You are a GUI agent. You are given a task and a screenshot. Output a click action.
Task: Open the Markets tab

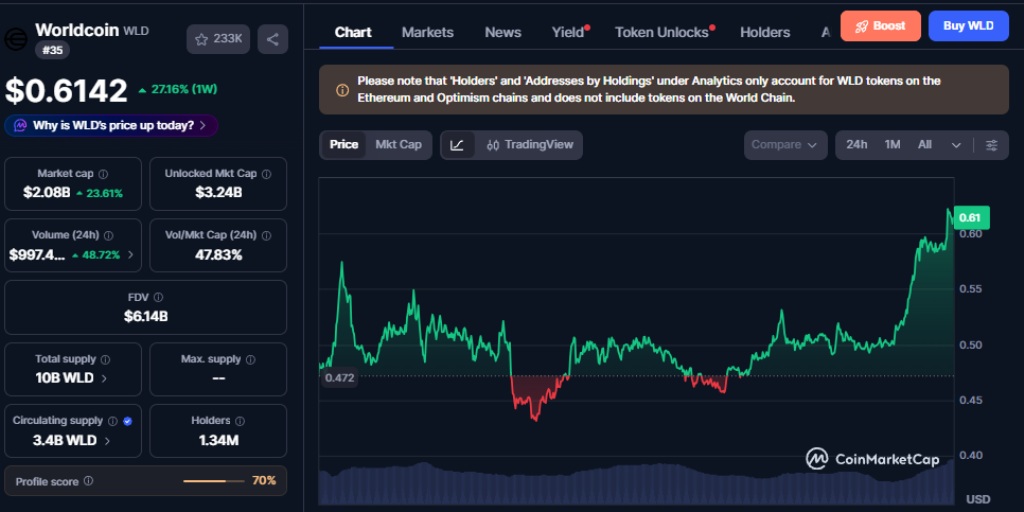click(428, 32)
